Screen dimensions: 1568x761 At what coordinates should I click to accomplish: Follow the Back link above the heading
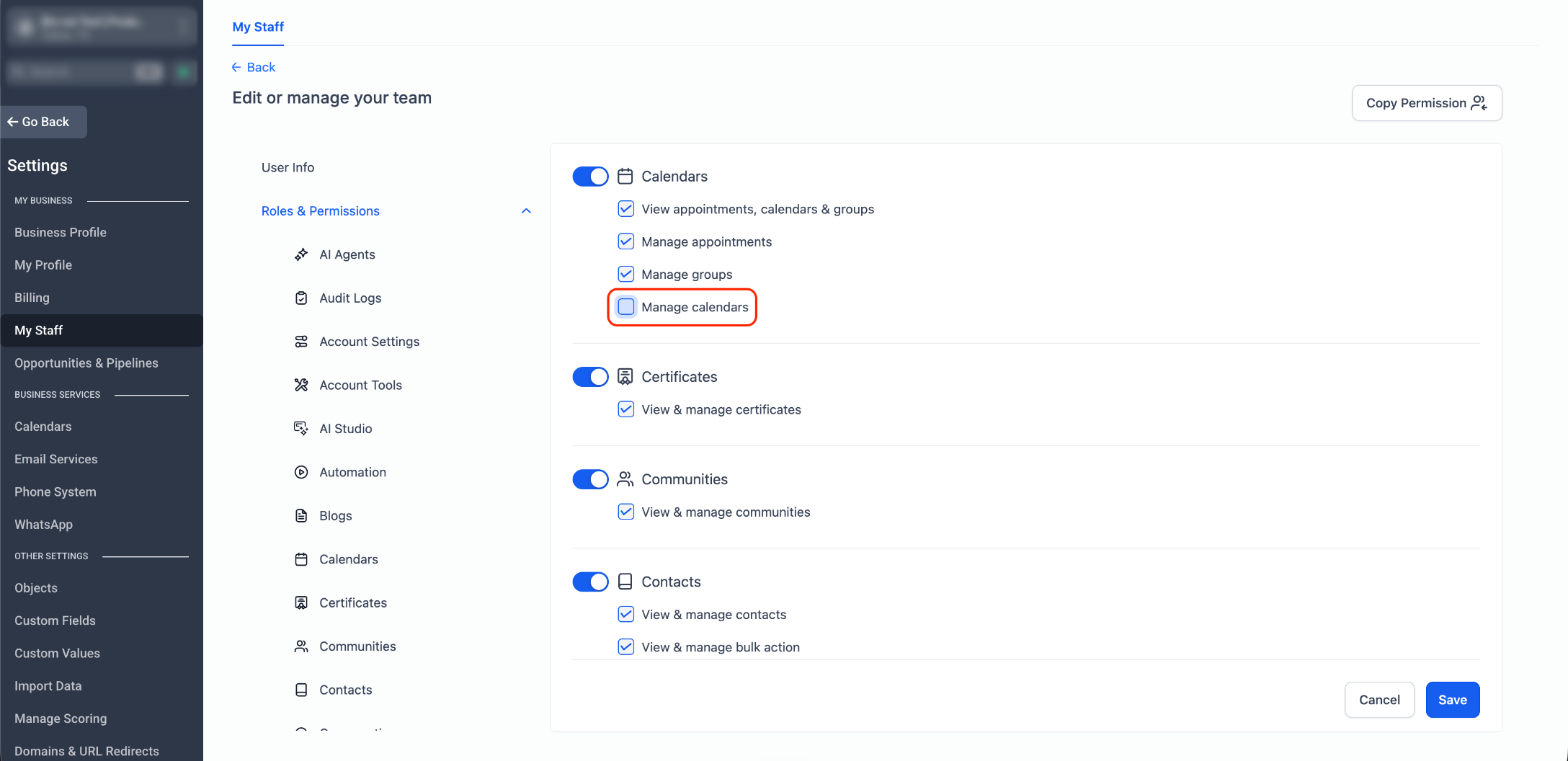tap(254, 67)
